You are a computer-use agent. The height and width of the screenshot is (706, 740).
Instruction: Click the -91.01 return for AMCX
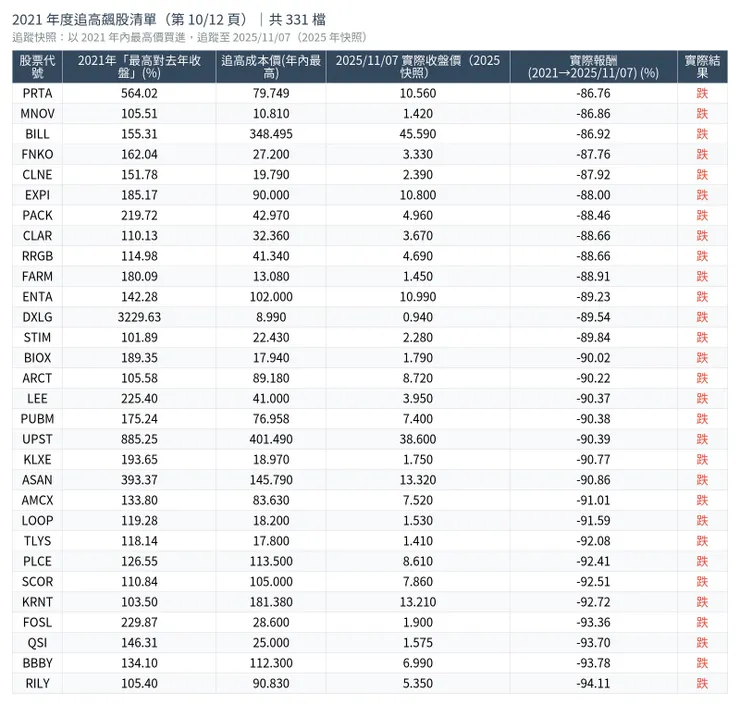593,500
